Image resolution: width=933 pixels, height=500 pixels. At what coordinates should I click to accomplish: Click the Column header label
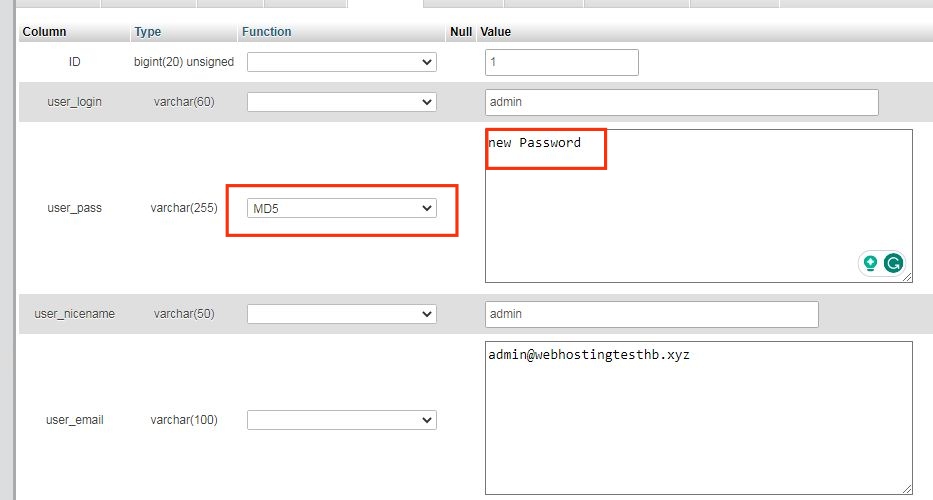[x=44, y=32]
